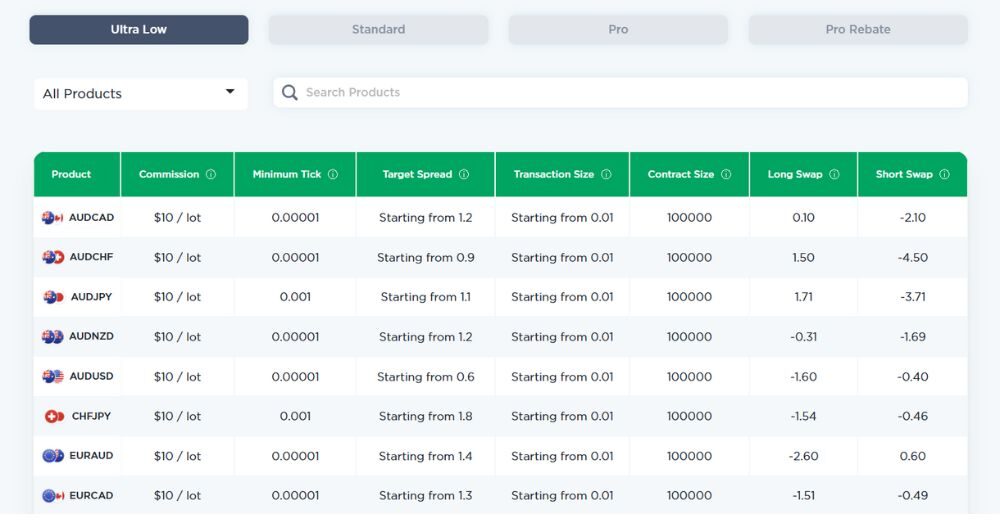The height and width of the screenshot is (520, 1000).
Task: Click the info icon beside Long Swap
Action: point(834,174)
